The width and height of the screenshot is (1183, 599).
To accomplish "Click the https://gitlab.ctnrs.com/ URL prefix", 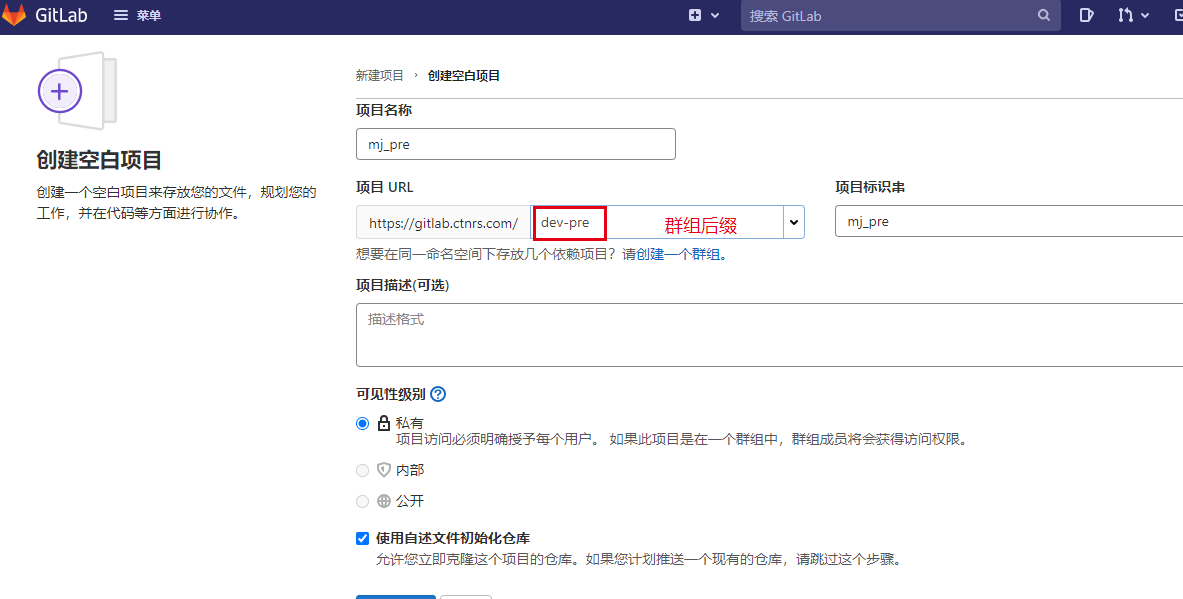I will coord(444,223).
